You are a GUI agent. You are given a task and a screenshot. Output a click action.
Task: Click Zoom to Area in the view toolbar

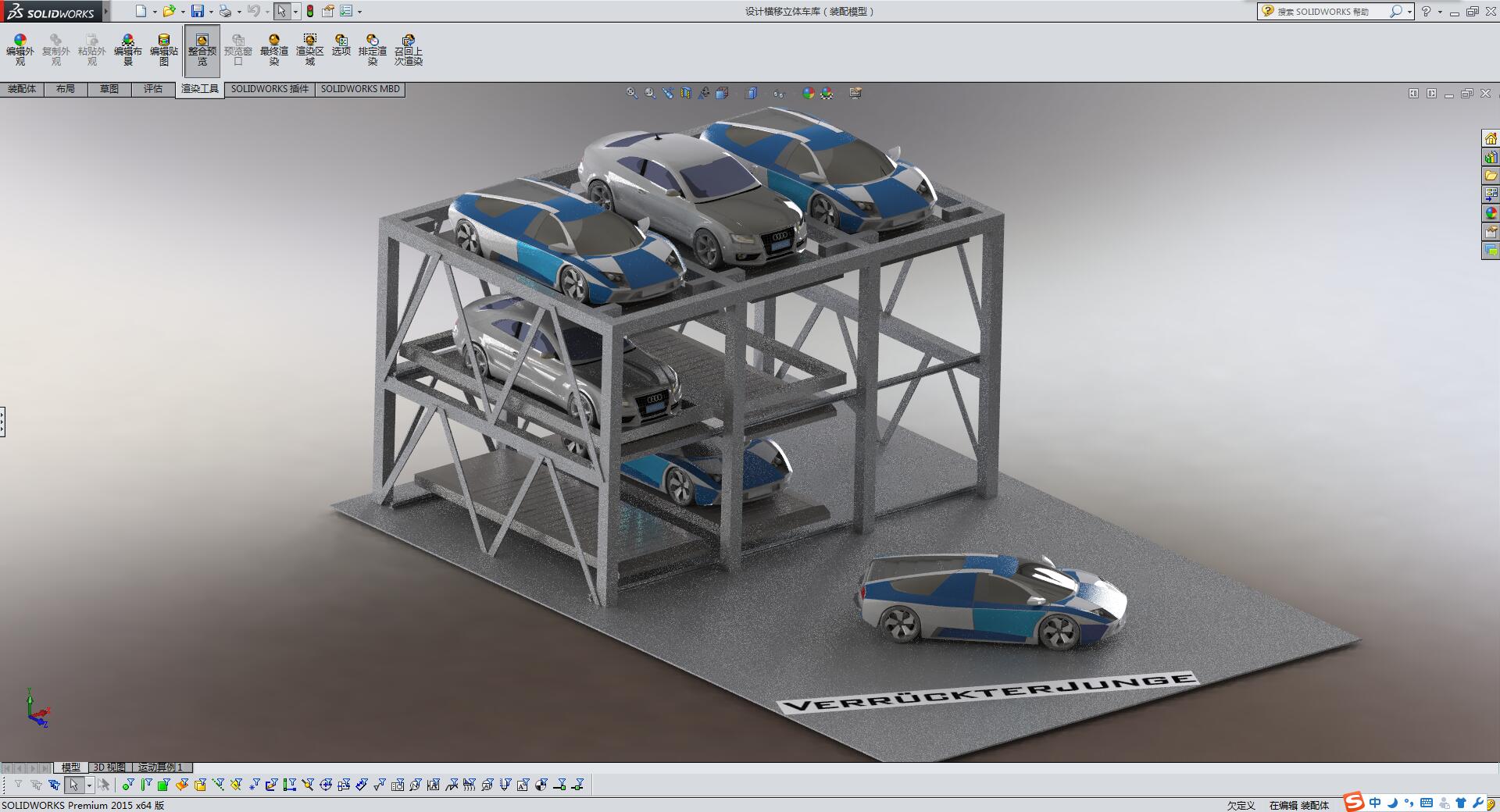(x=650, y=93)
